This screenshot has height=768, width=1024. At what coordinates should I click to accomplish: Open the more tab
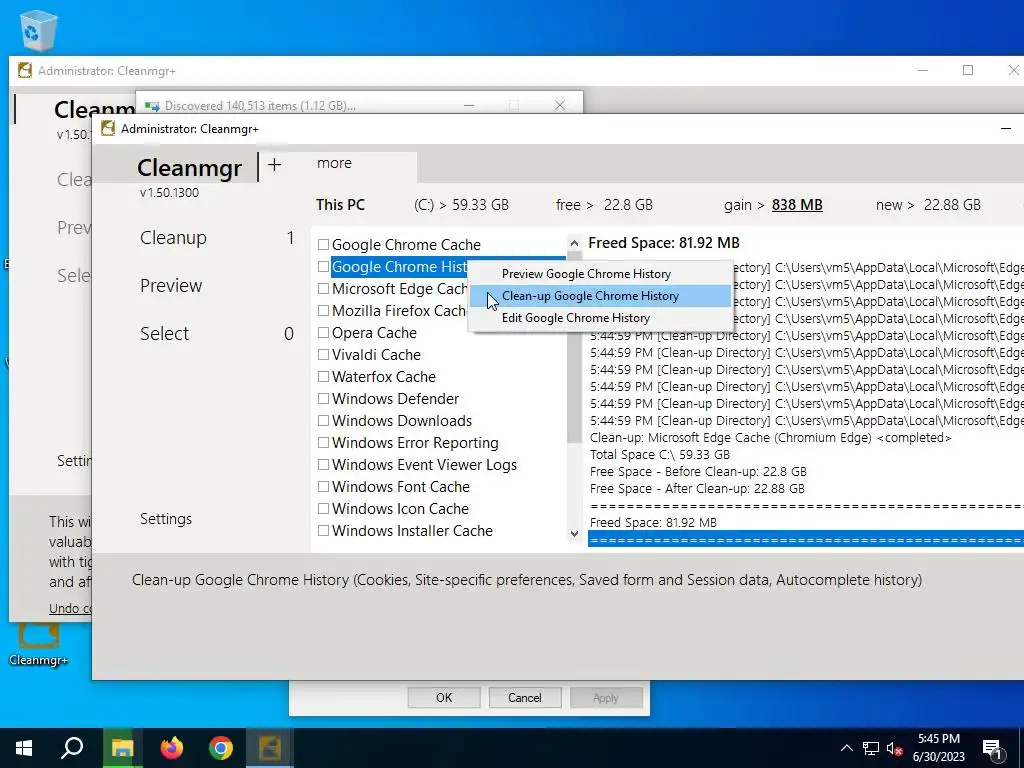[334, 163]
